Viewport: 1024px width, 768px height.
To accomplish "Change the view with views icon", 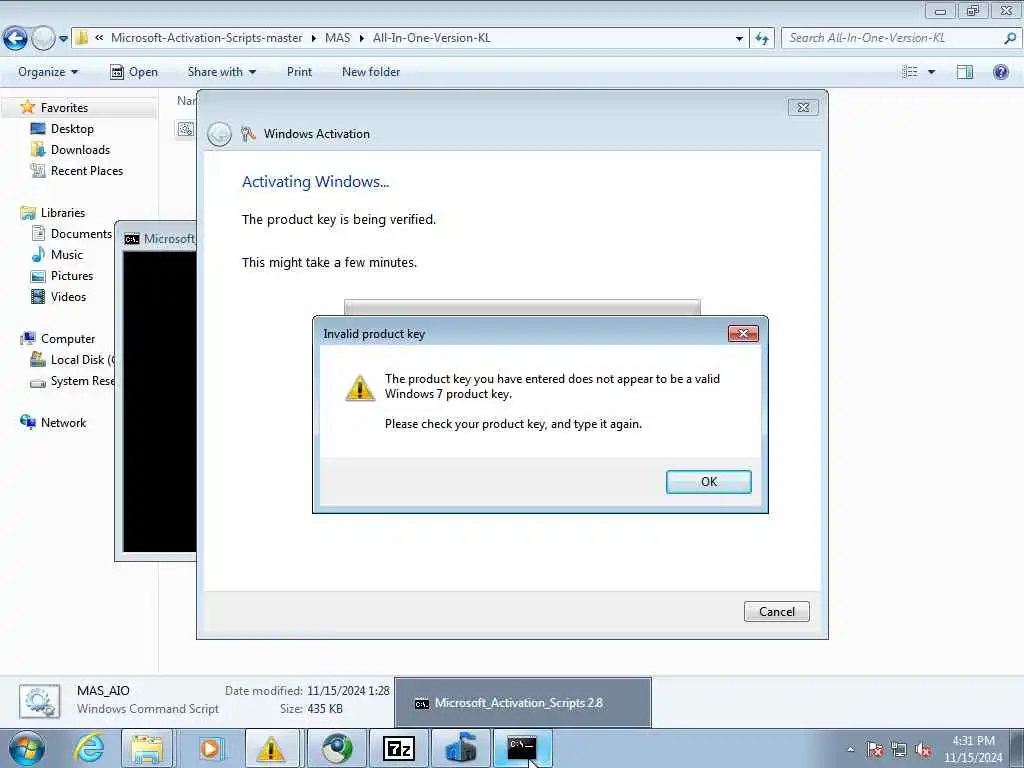I will 910,72.
